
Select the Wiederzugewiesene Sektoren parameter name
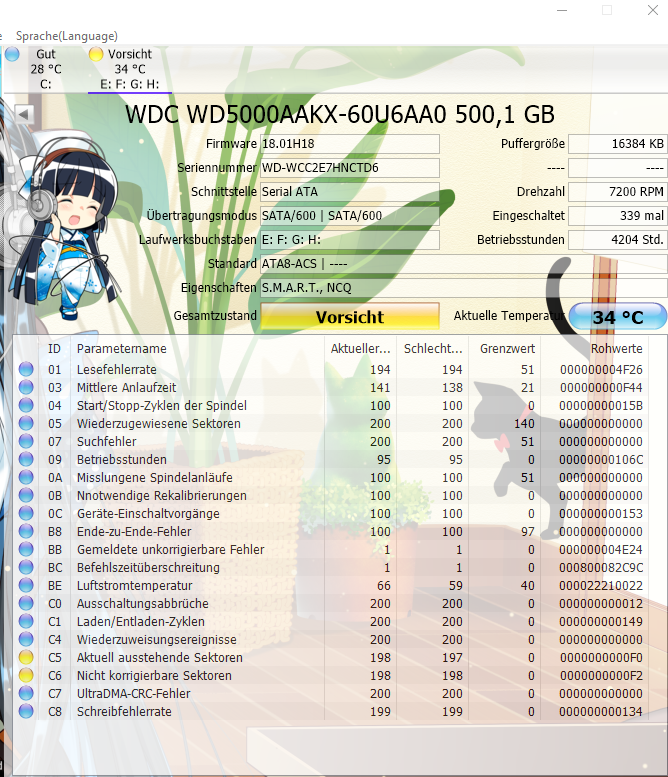[x=159, y=424]
